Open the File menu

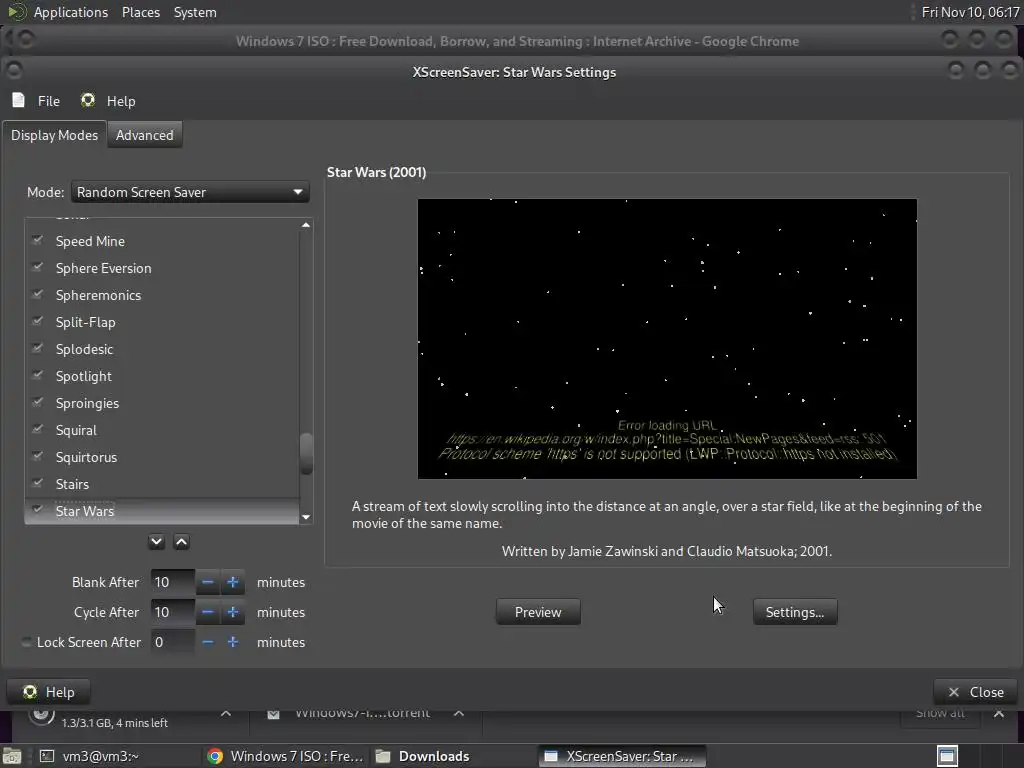(x=36, y=101)
